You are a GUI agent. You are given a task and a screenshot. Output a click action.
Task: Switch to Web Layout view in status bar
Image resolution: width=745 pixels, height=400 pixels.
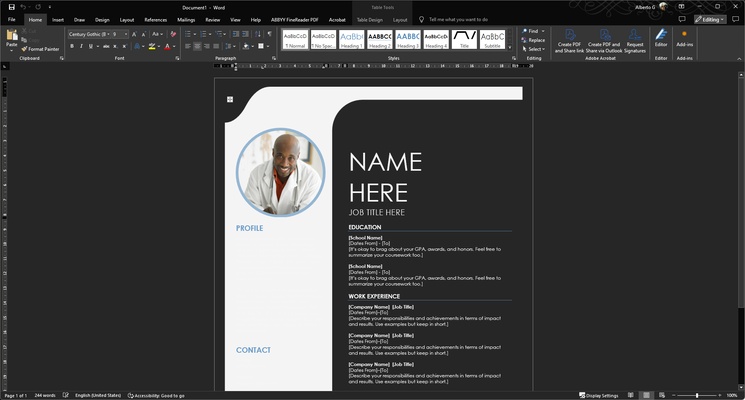tap(661, 395)
